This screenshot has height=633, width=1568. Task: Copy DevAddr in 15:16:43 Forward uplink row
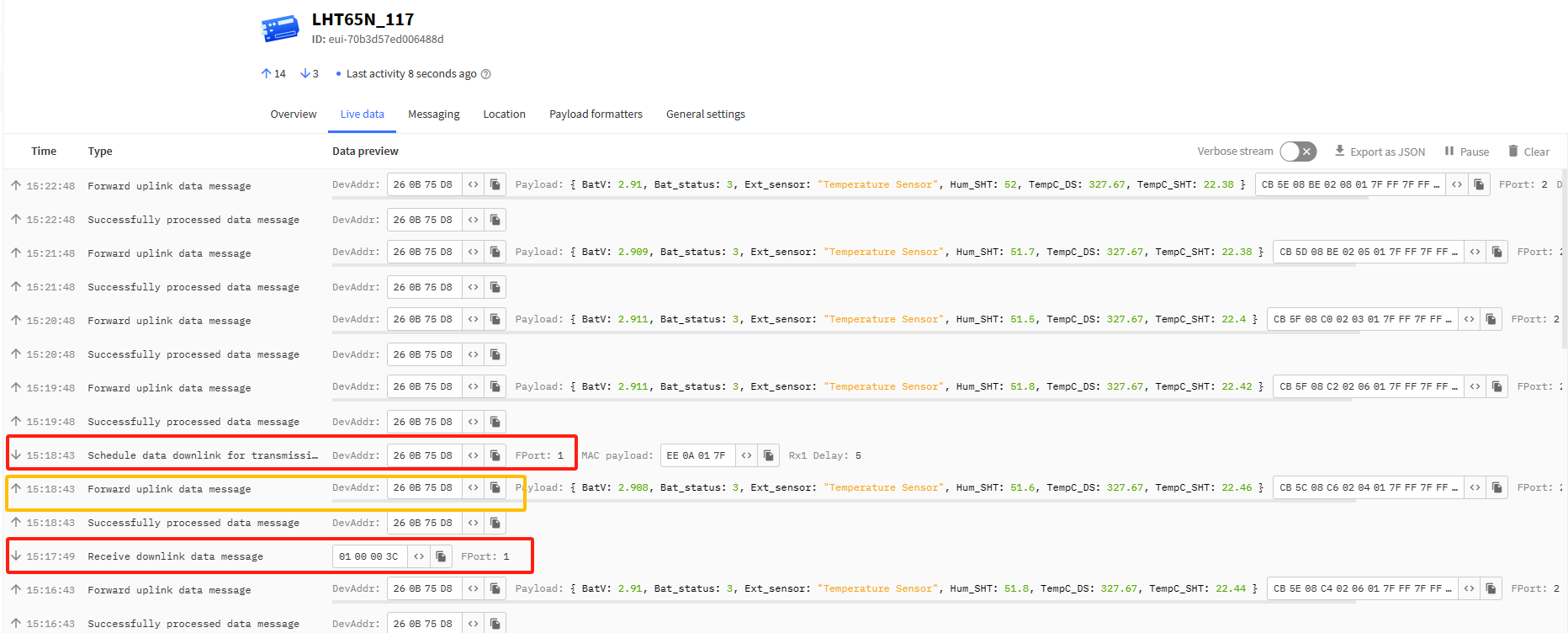(495, 588)
